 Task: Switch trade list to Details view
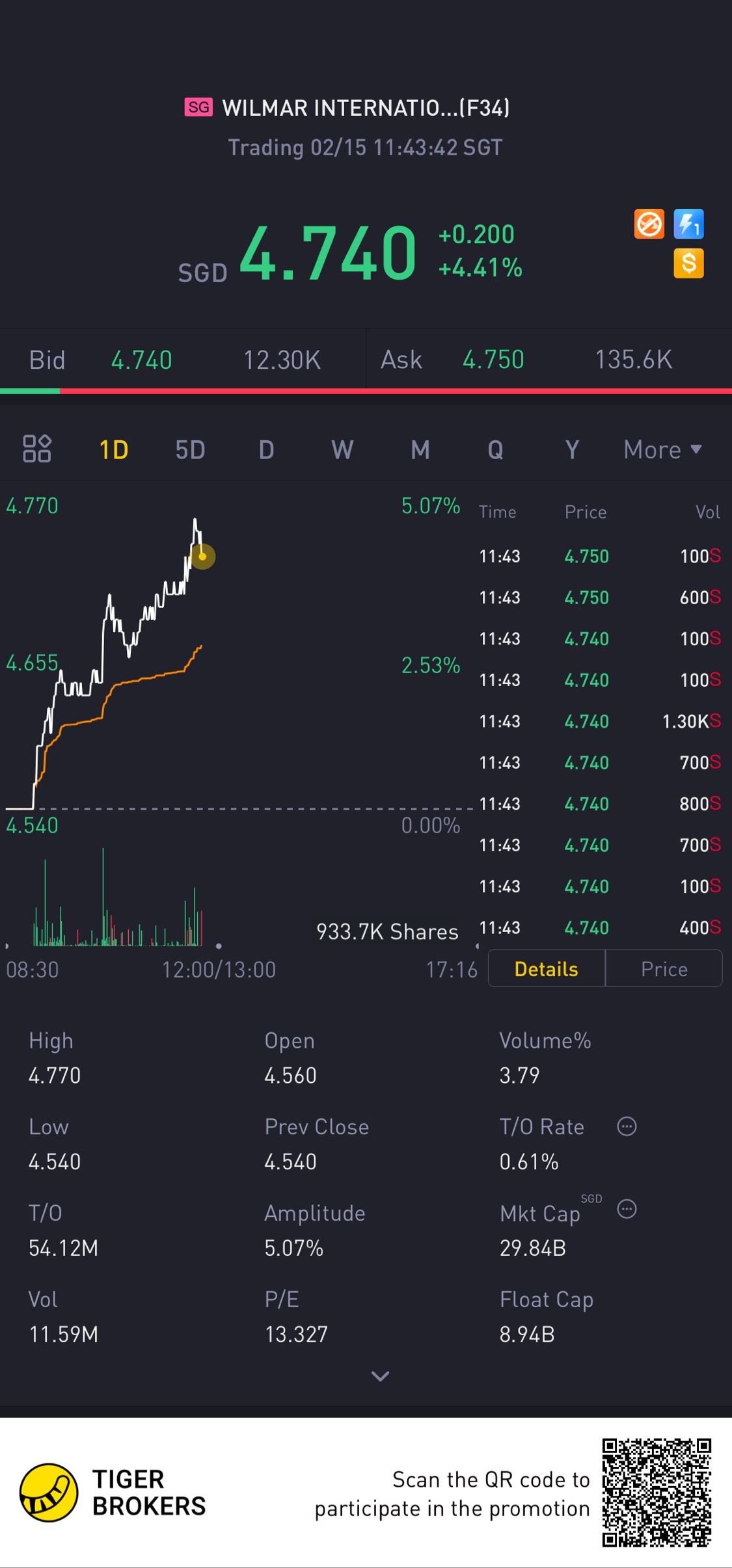(546, 969)
